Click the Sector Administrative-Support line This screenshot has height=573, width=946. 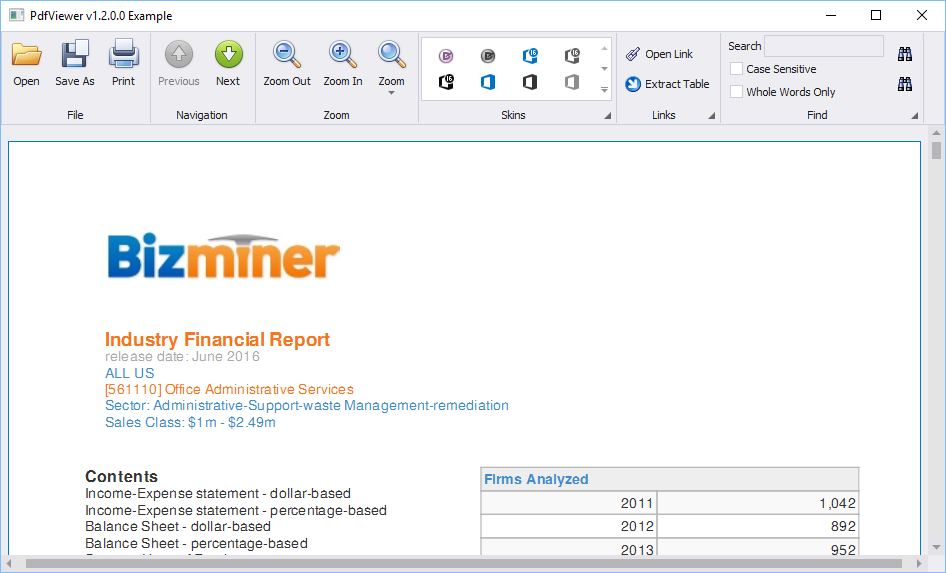pos(306,405)
